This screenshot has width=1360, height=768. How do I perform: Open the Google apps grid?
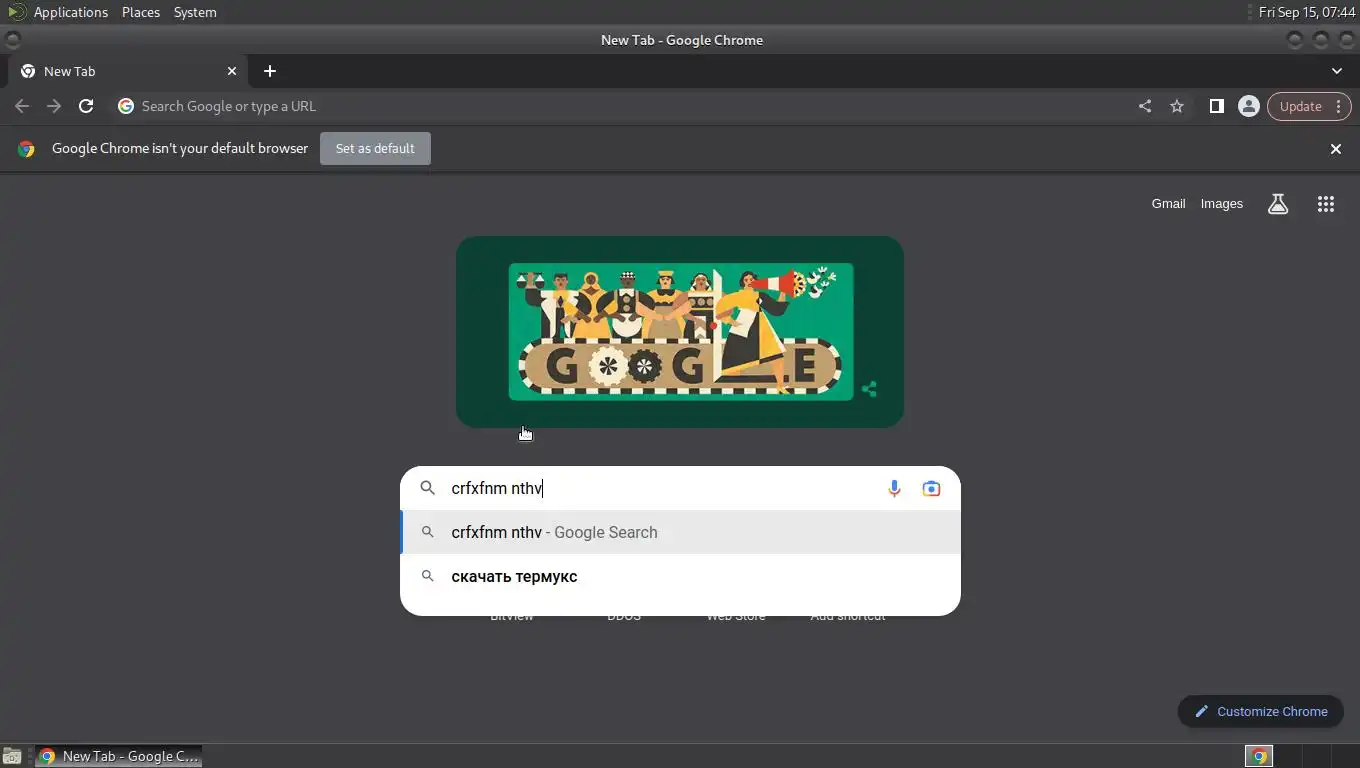click(1326, 204)
